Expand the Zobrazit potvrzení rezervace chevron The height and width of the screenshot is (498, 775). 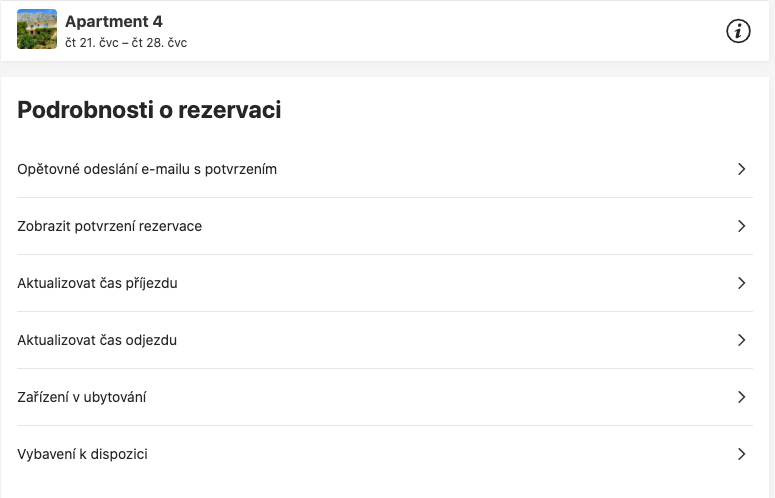741,226
